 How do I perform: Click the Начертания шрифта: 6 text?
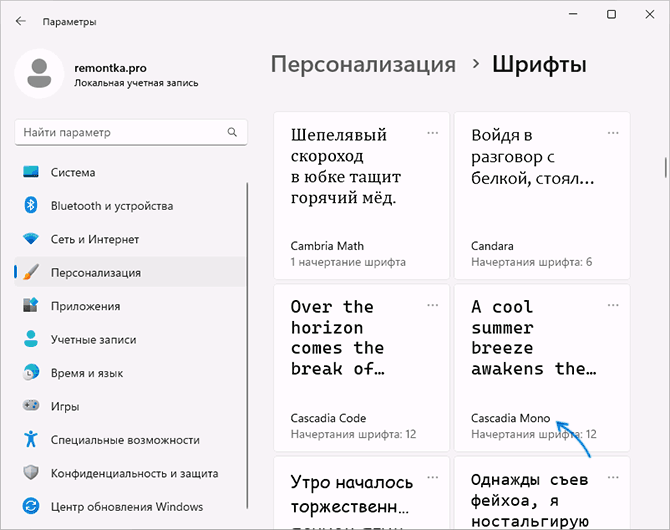pyautogui.click(x=532, y=262)
